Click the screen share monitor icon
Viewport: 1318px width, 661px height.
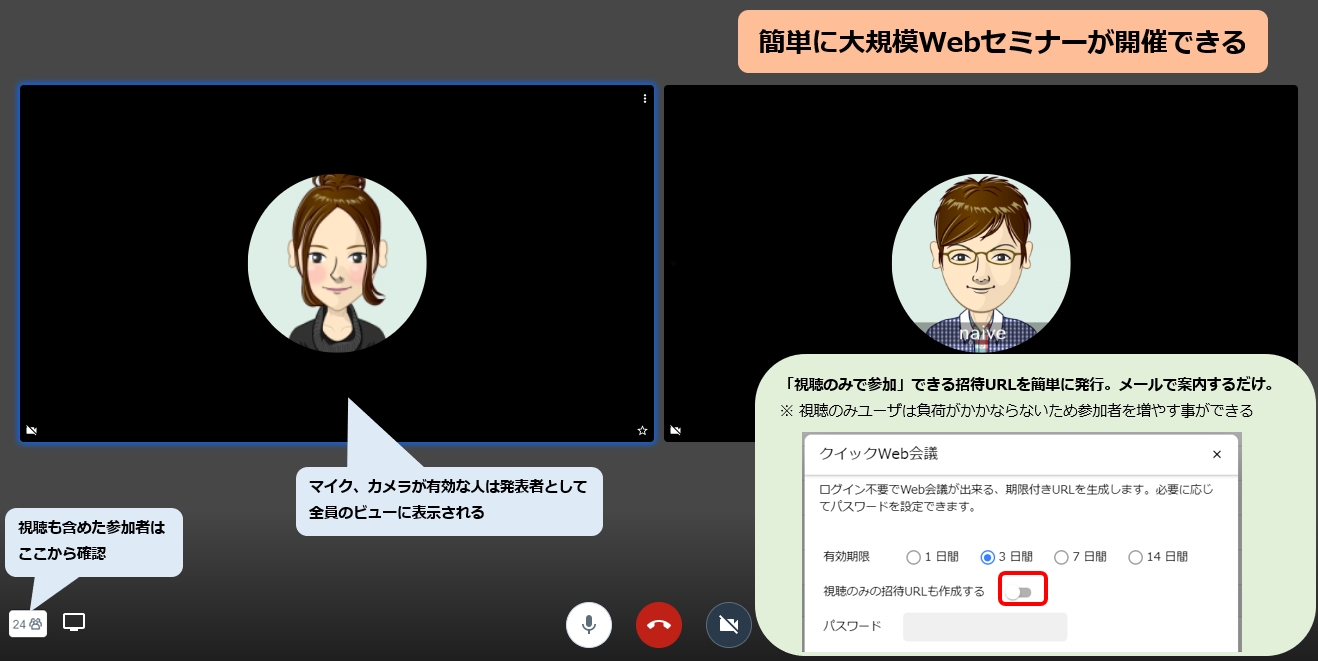tap(74, 623)
